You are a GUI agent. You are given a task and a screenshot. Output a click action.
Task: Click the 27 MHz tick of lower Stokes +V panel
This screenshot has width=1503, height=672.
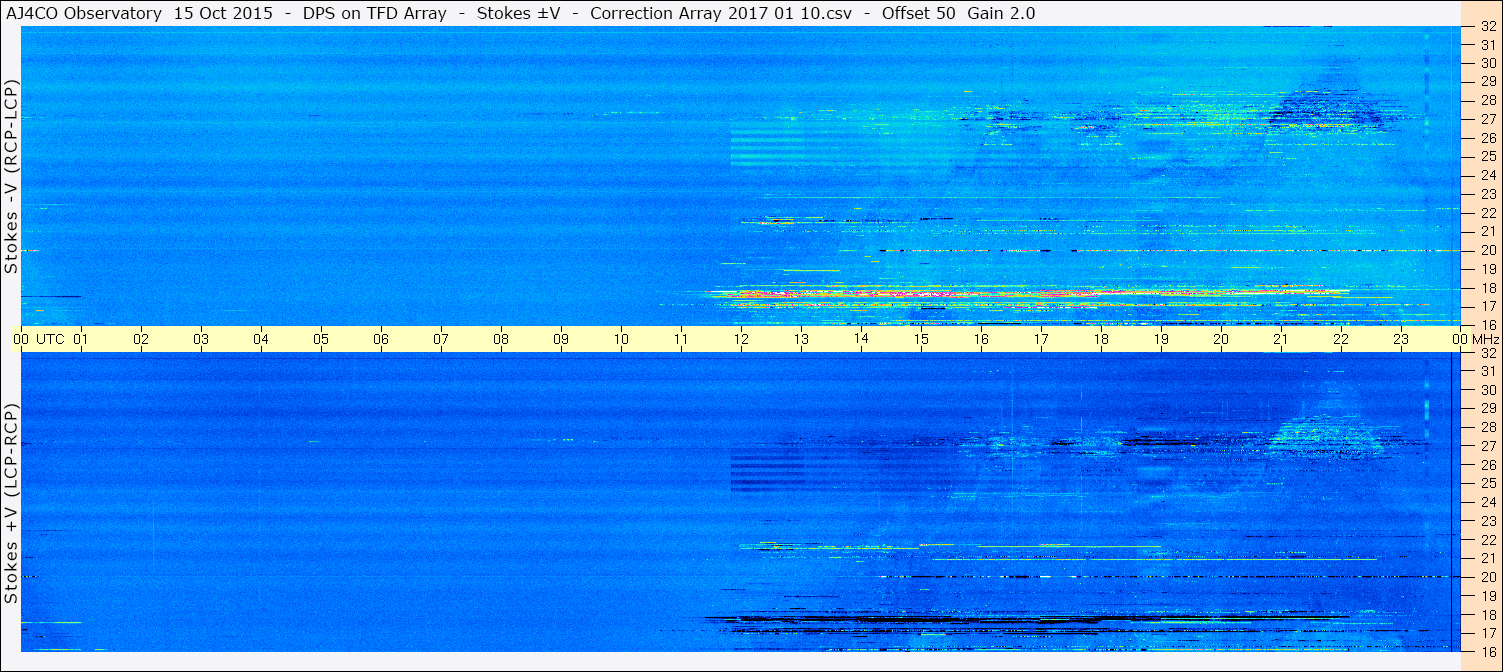click(1488, 446)
